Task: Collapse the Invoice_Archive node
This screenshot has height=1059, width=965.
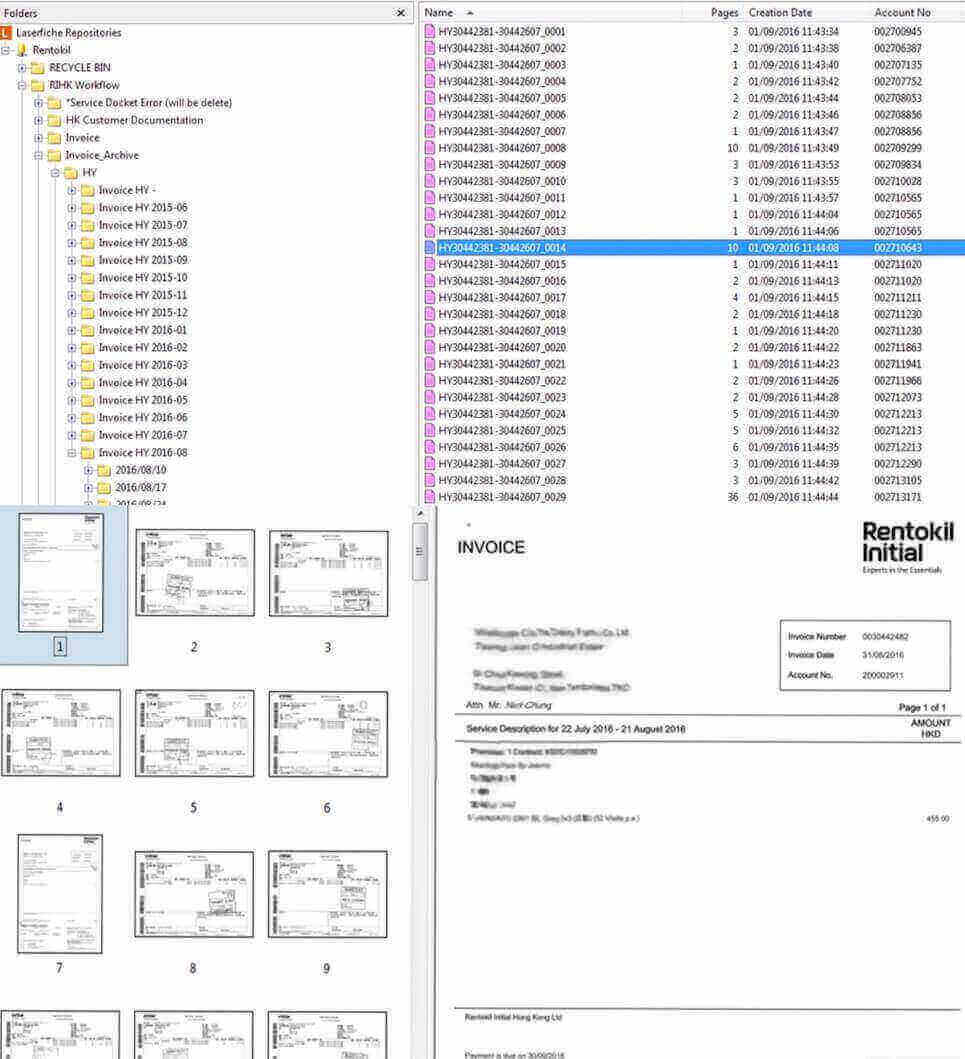Action: (x=38, y=155)
